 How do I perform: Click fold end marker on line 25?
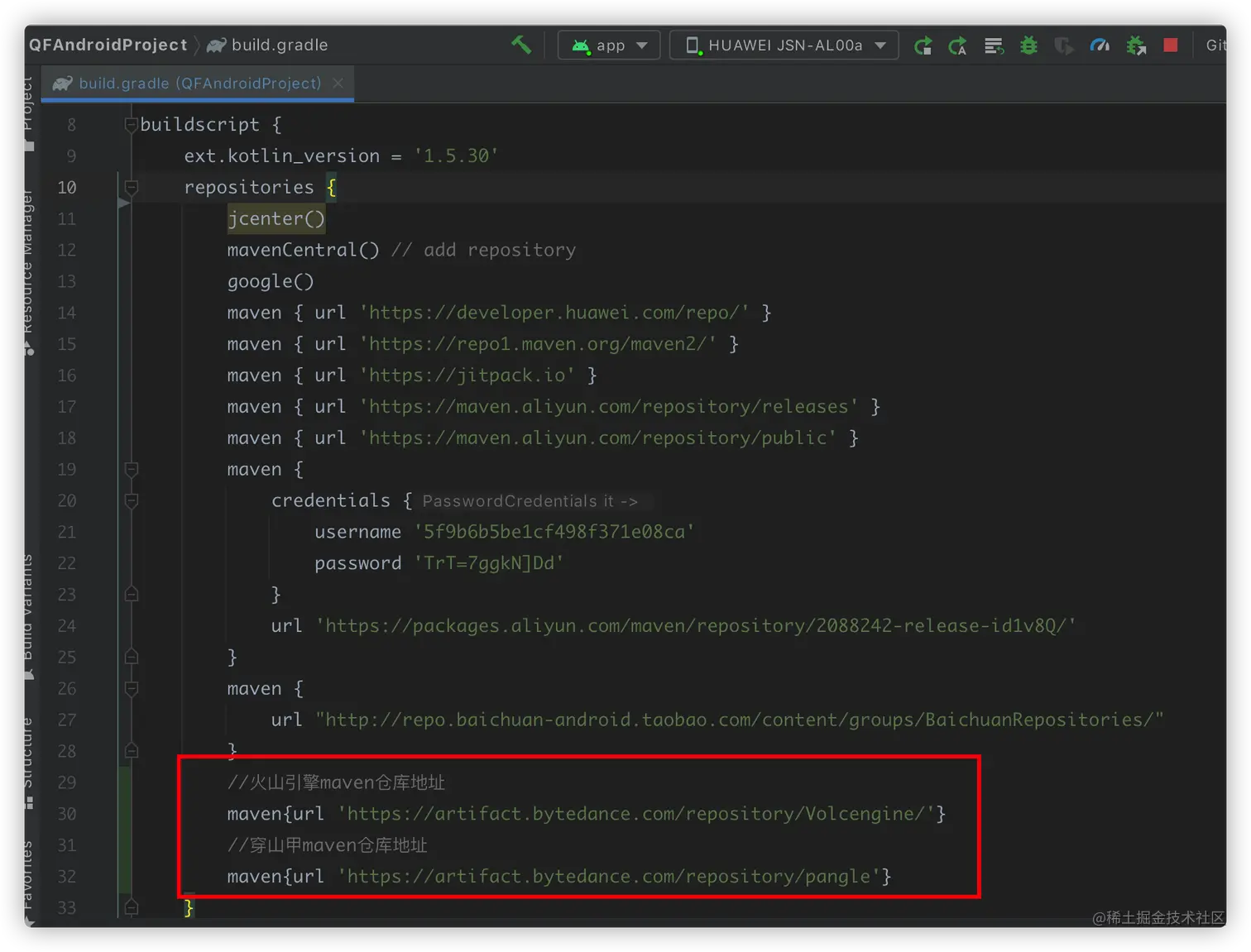131,657
